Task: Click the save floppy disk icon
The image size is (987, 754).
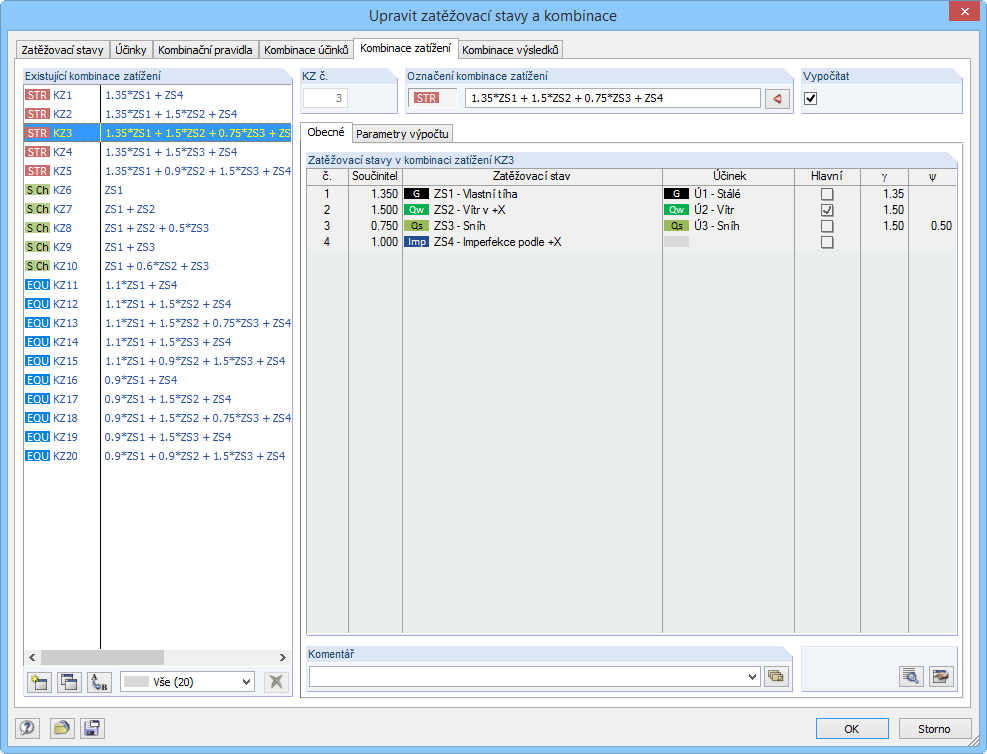Action: pos(92,728)
